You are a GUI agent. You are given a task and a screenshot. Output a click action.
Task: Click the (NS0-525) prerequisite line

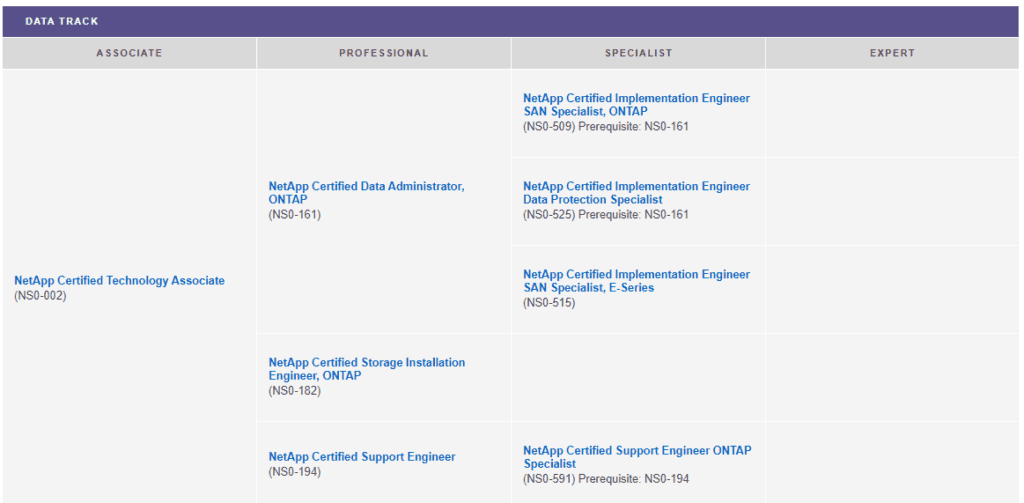(605, 215)
